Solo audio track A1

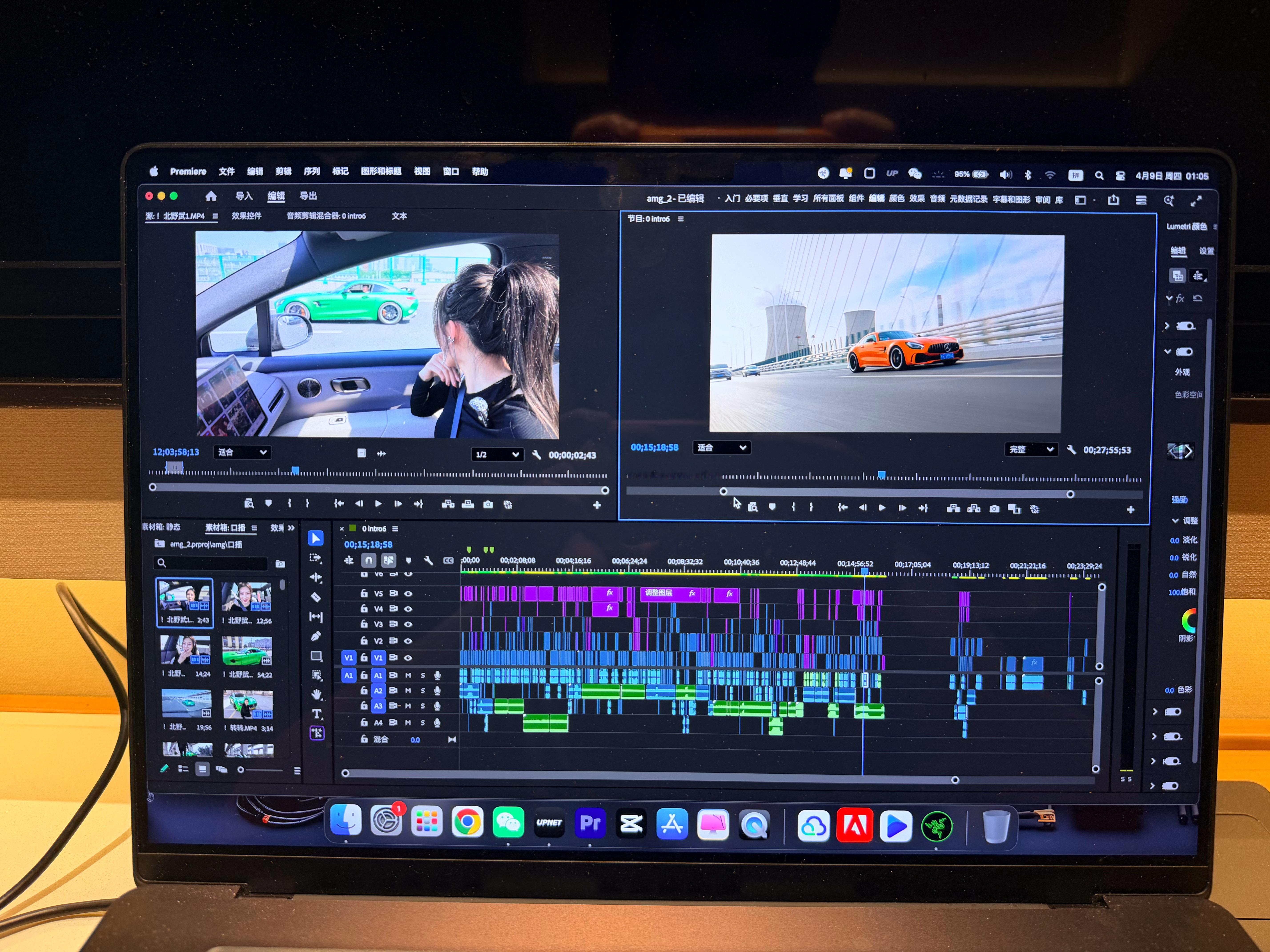click(x=423, y=675)
